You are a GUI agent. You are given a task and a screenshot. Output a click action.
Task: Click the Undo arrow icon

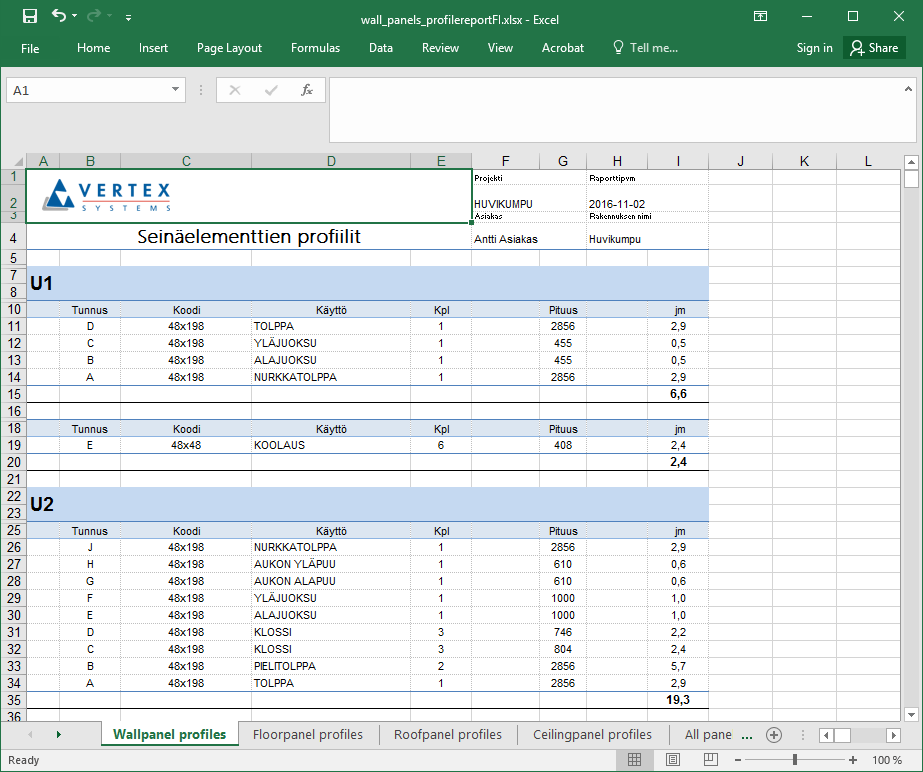[x=59, y=17]
